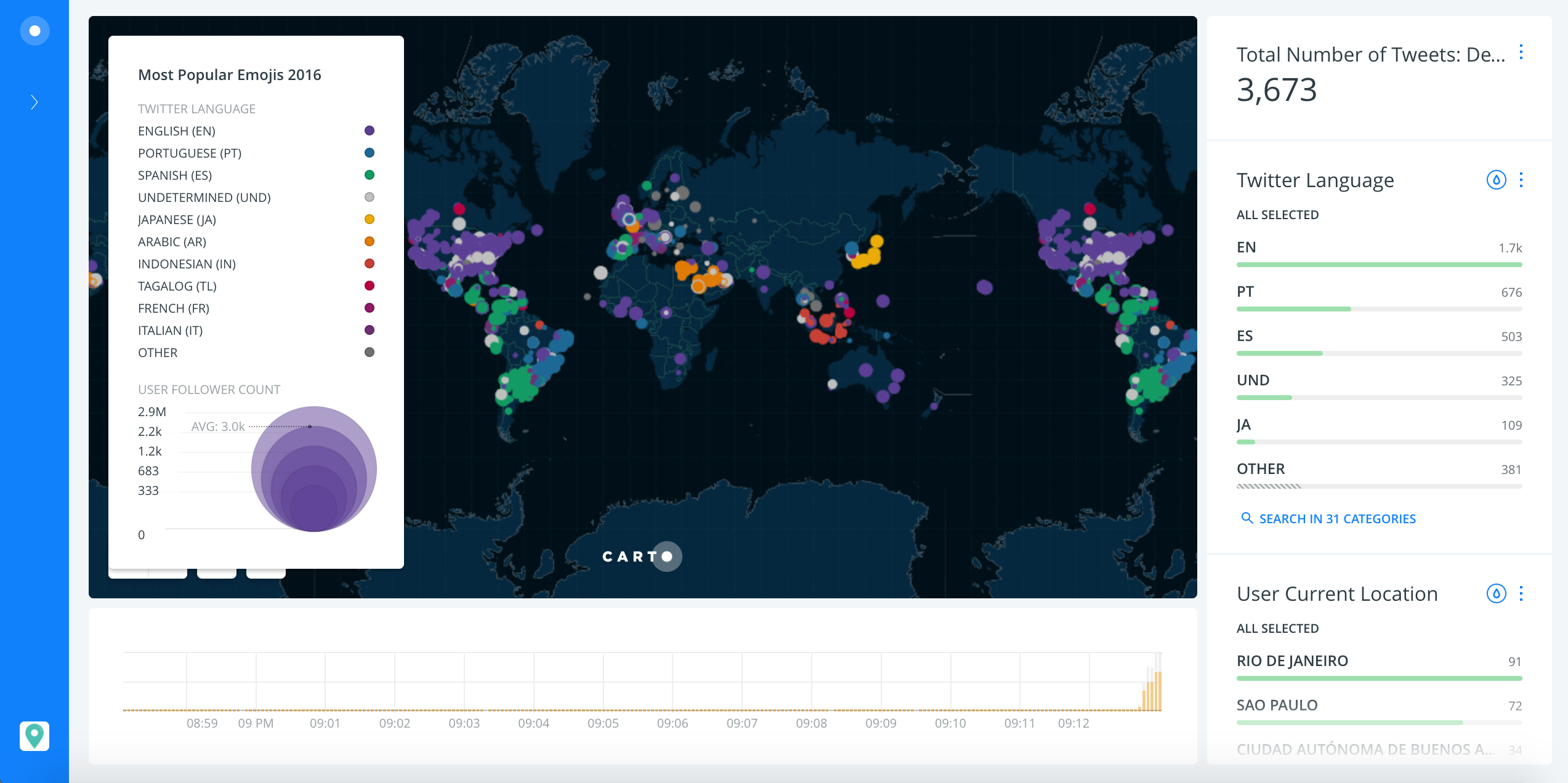Screen dimensions: 1568x783
Task: Open Twitter Language widget three-dot menu
Action: (x=1521, y=180)
